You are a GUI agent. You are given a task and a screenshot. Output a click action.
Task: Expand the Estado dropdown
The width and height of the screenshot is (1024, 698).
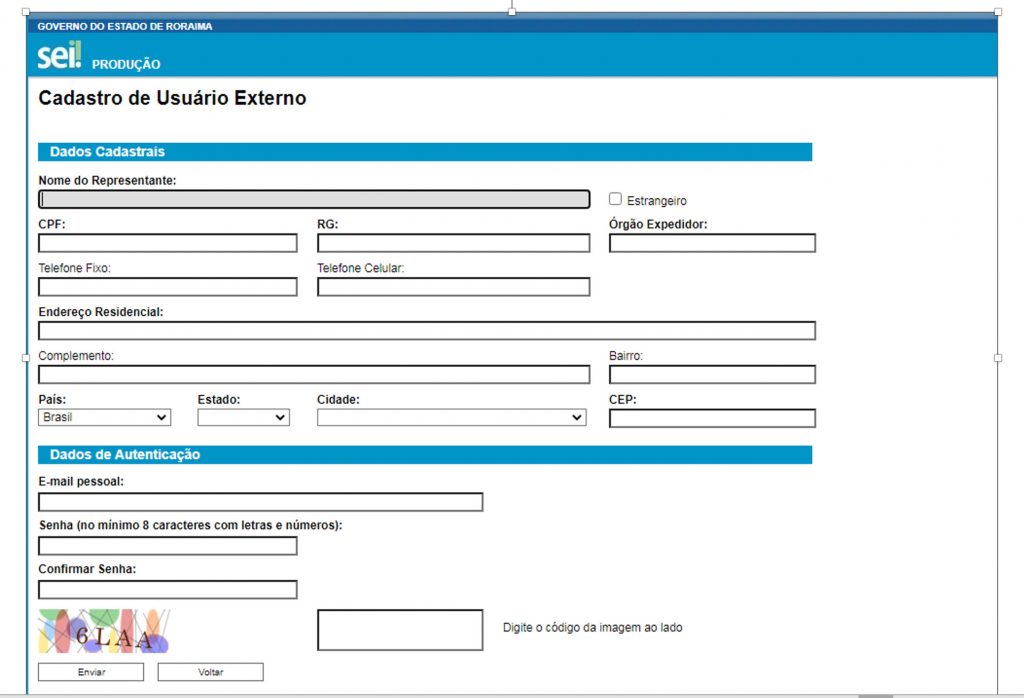[243, 418]
